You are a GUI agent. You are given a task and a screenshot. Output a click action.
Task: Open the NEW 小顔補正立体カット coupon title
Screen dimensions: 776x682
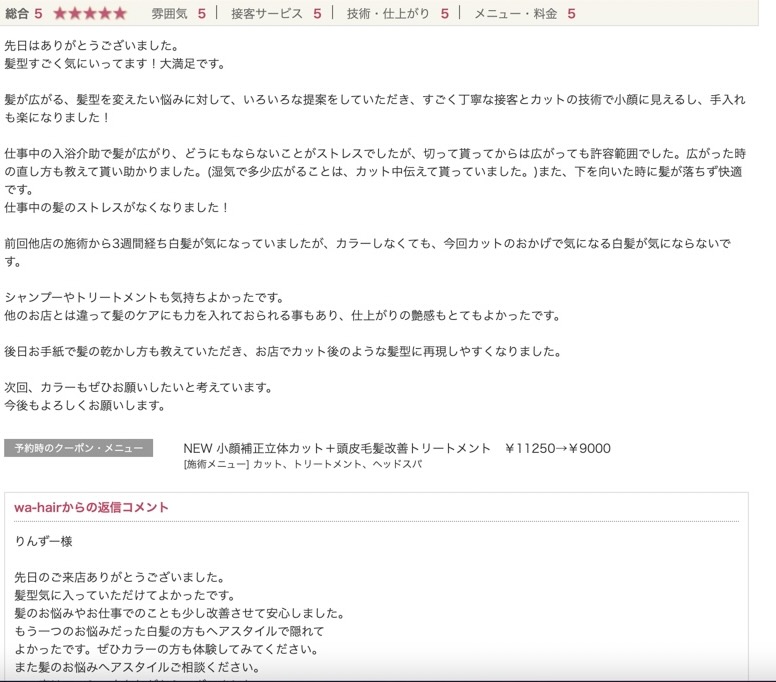337,448
